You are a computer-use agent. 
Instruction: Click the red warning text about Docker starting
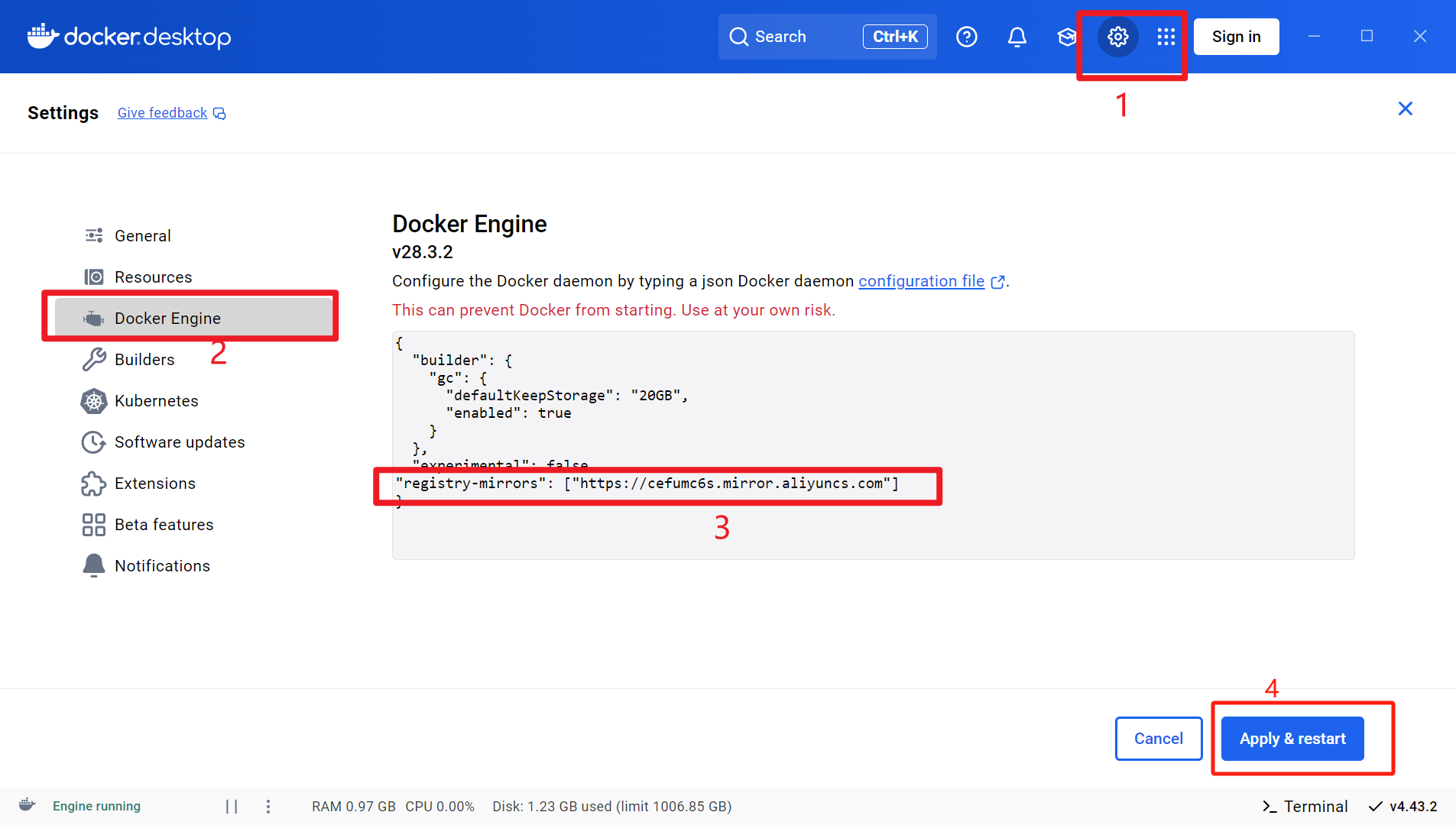click(614, 310)
